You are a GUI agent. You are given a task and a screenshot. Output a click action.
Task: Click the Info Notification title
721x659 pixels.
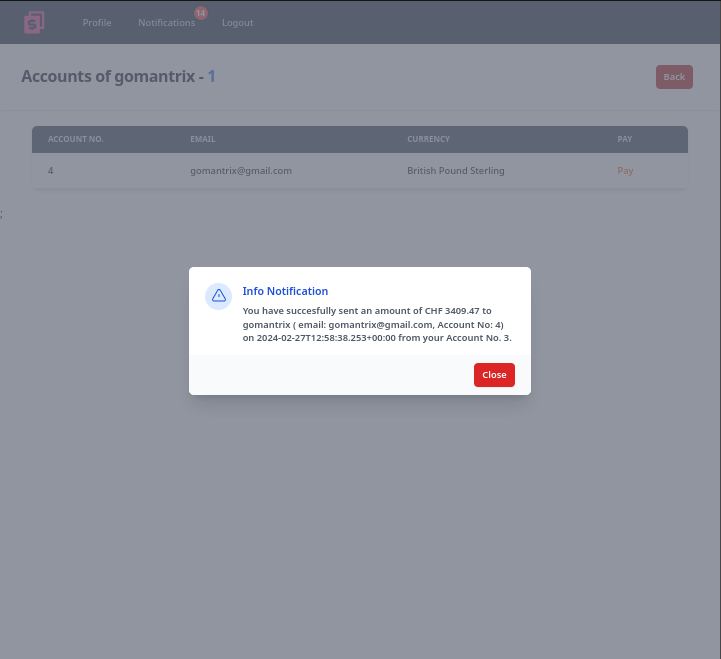tap(285, 291)
